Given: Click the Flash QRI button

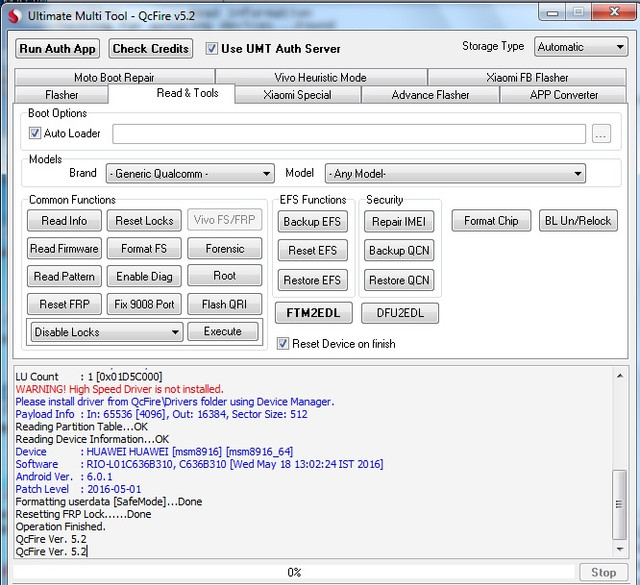Looking at the screenshot, I should click(x=224, y=304).
